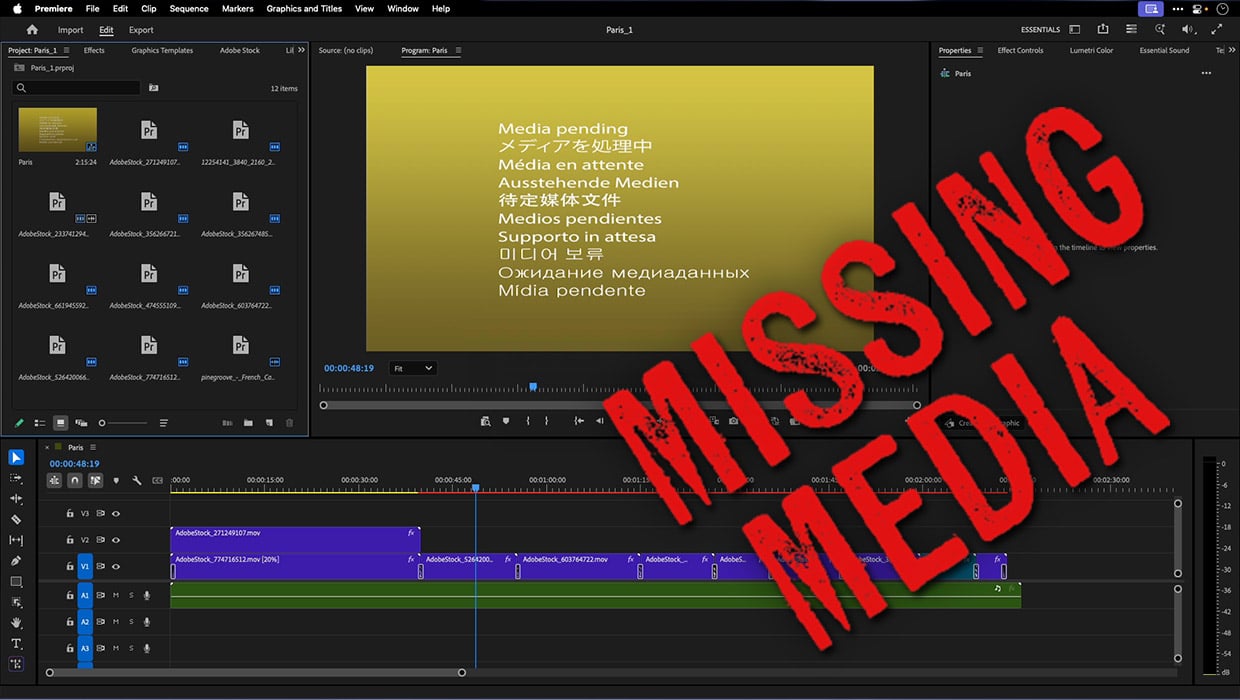This screenshot has width=1240, height=700.
Task: Click the New Item icon in Project panel
Action: pos(269,423)
